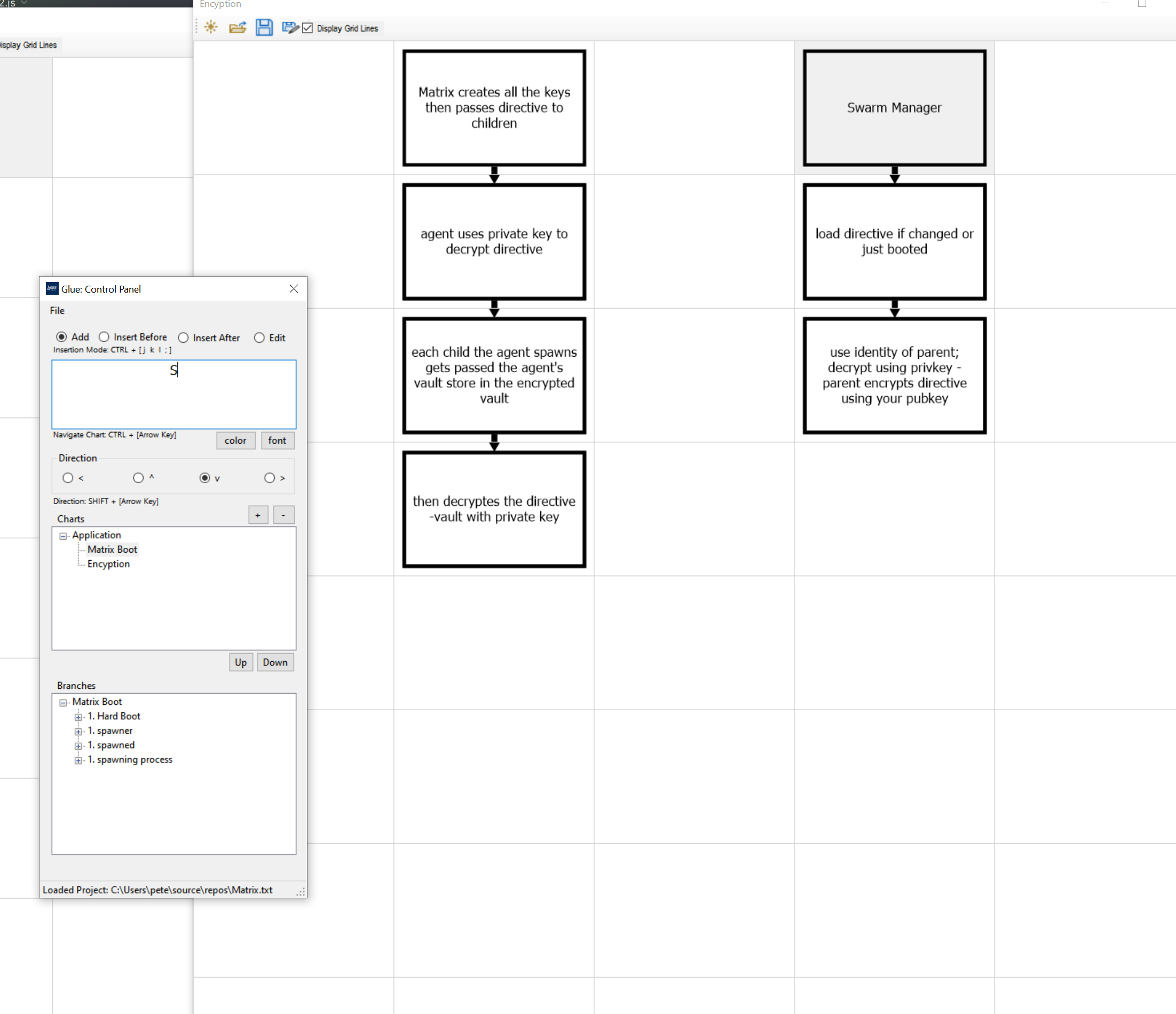1176x1014 pixels.
Task: Select the 1. Hard Boot branch label
Action: [114, 716]
